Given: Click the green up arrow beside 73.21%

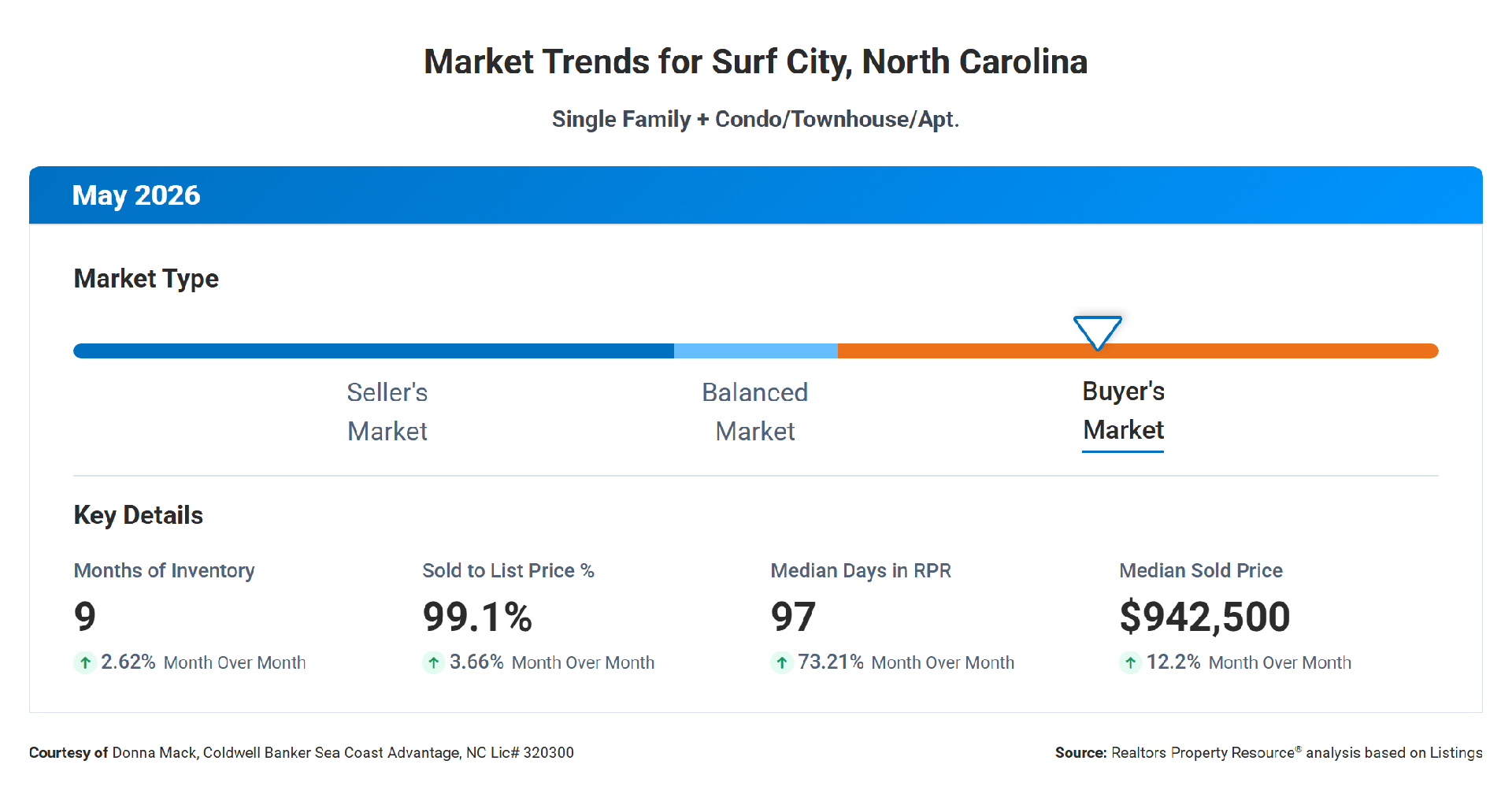Looking at the screenshot, I should tap(781, 662).
